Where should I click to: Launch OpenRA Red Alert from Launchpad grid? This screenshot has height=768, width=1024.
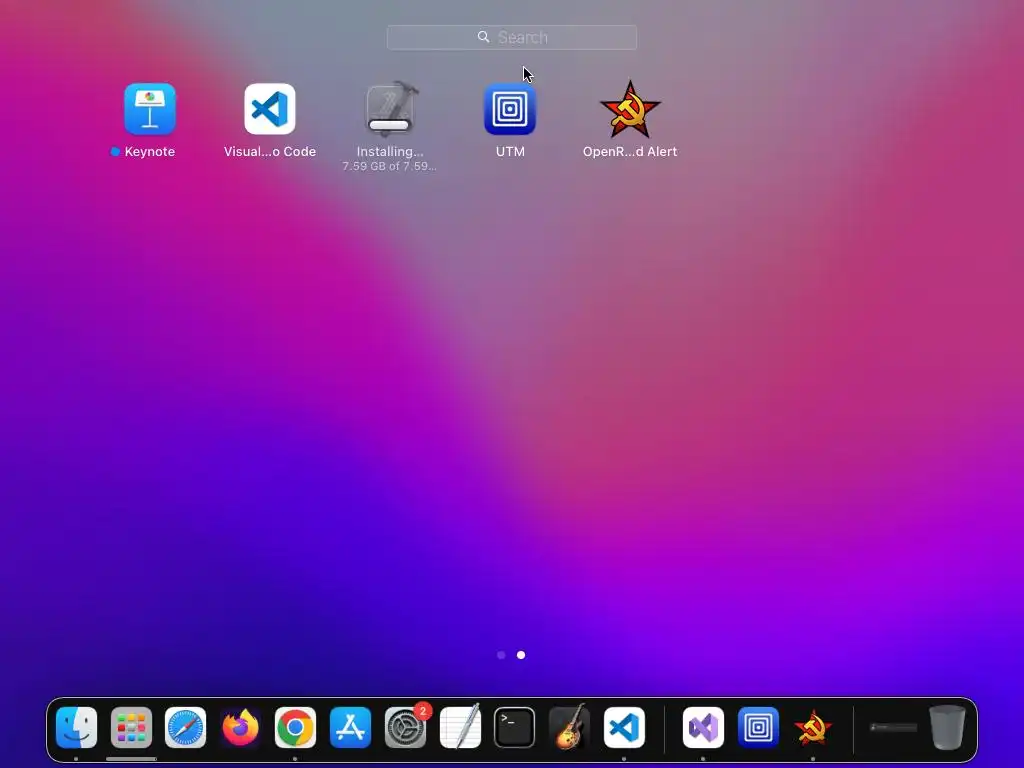coord(630,110)
